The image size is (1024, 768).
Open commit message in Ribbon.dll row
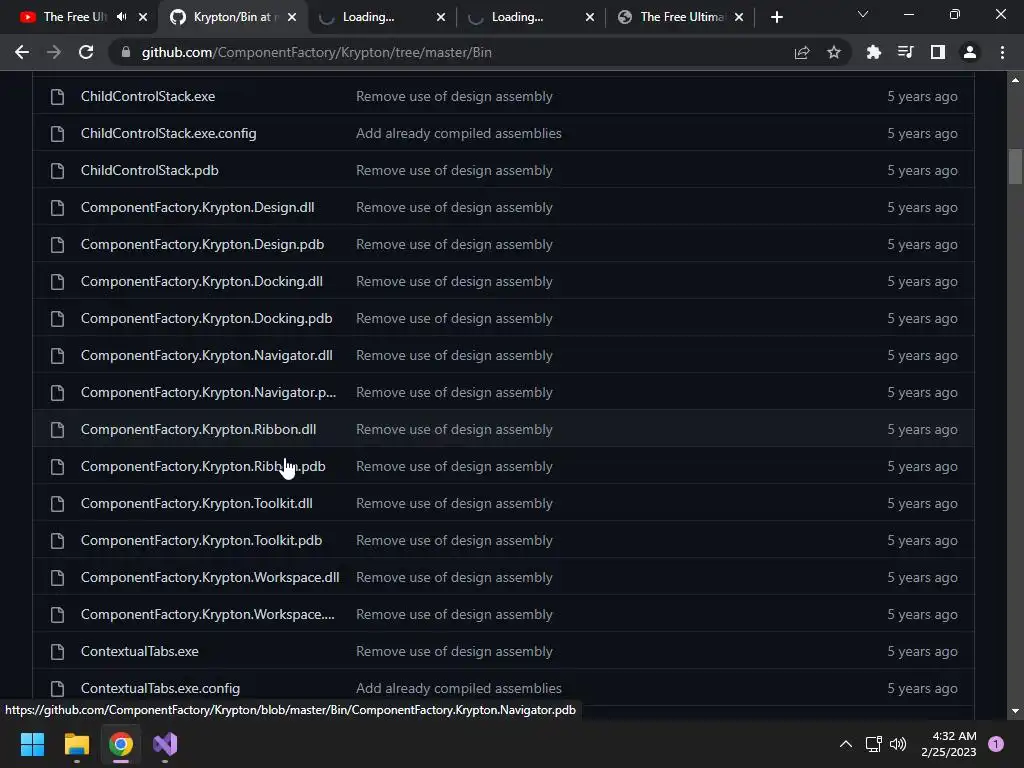pyautogui.click(x=454, y=430)
